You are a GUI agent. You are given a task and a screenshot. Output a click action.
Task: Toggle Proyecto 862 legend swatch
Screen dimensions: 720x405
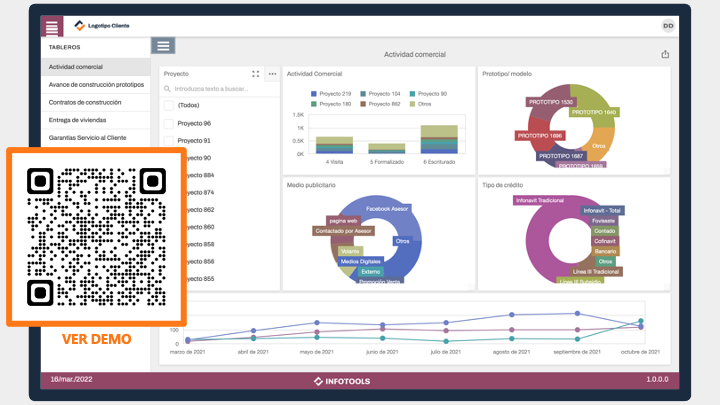363,104
